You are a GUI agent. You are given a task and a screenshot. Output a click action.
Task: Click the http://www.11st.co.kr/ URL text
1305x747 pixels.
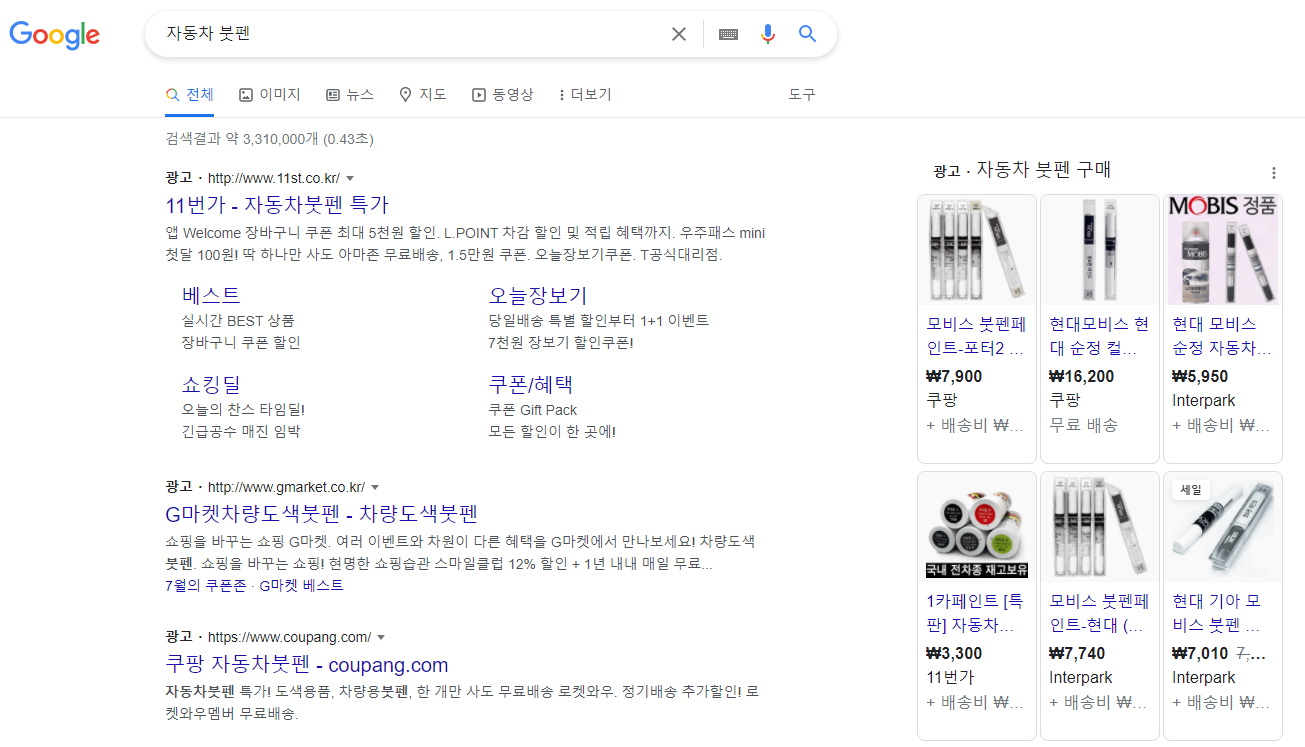tap(274, 179)
